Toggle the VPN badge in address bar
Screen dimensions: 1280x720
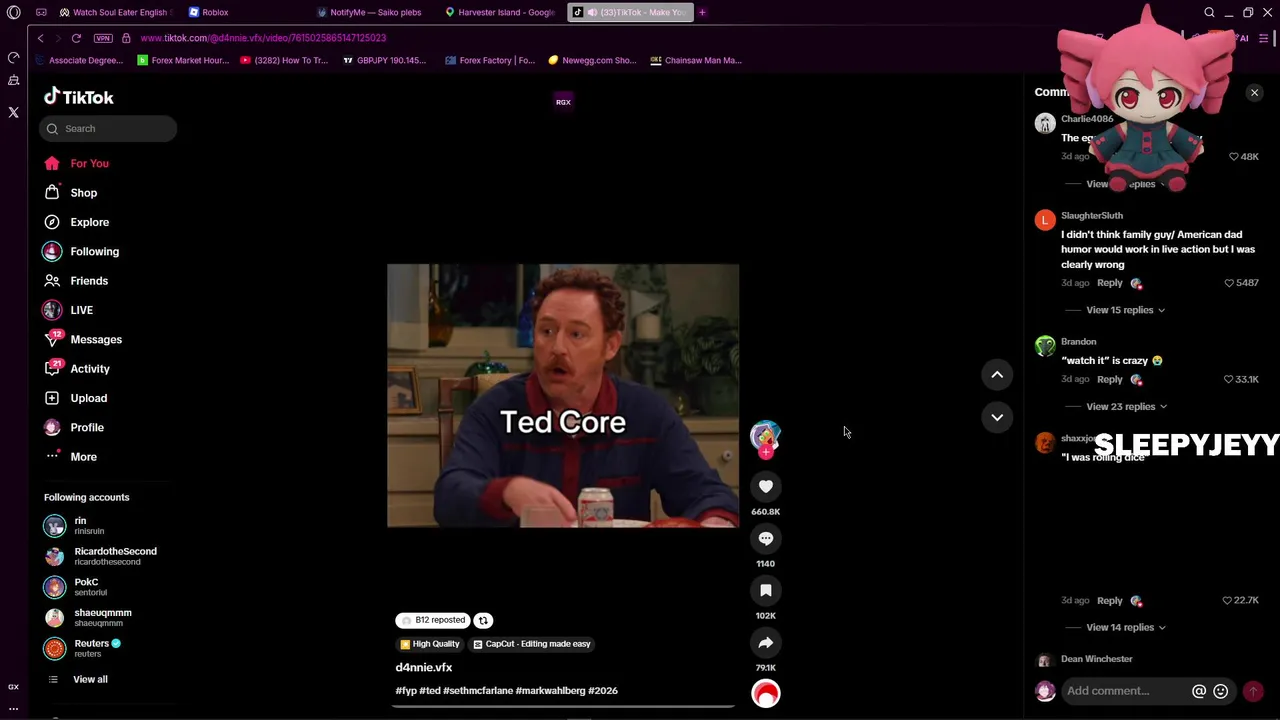point(103,38)
